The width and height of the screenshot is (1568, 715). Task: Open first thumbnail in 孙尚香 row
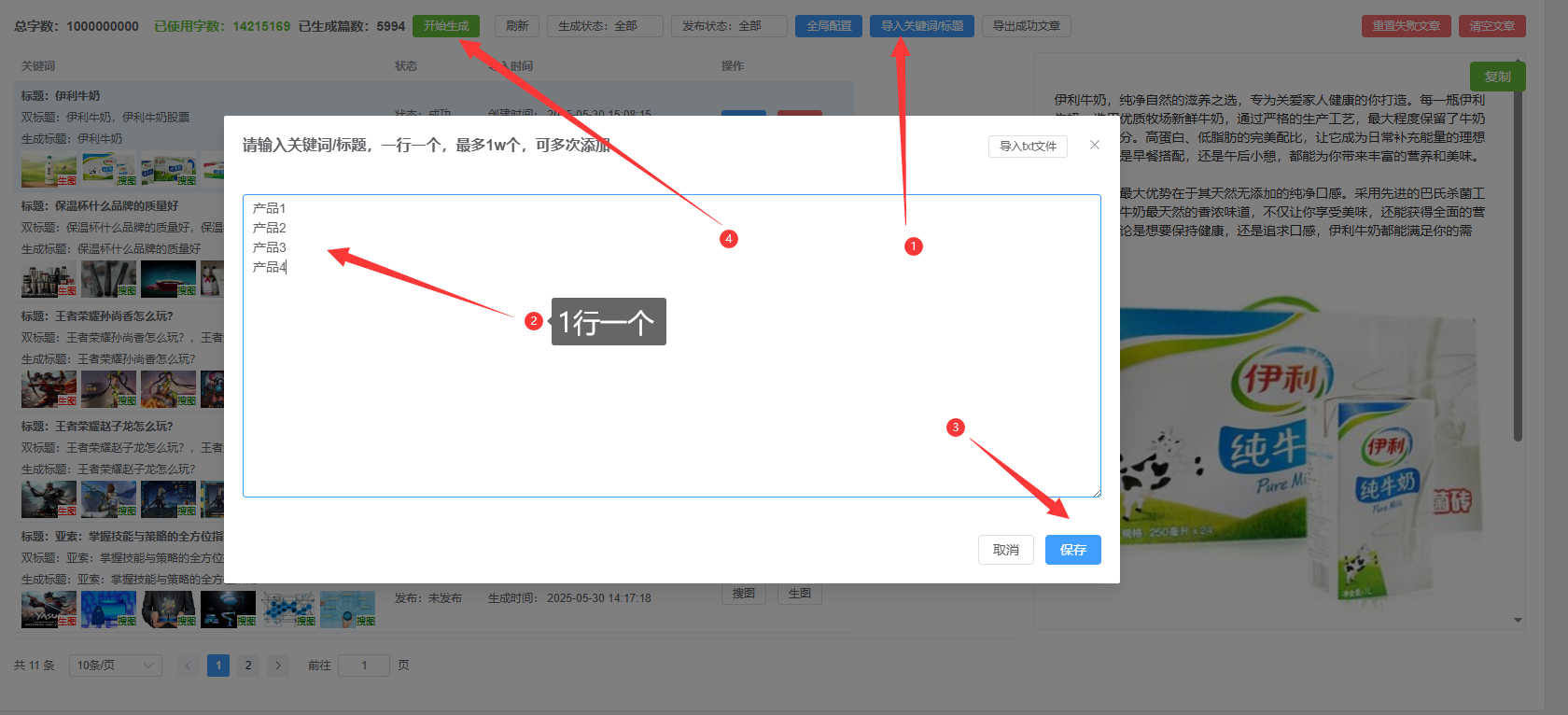point(49,389)
